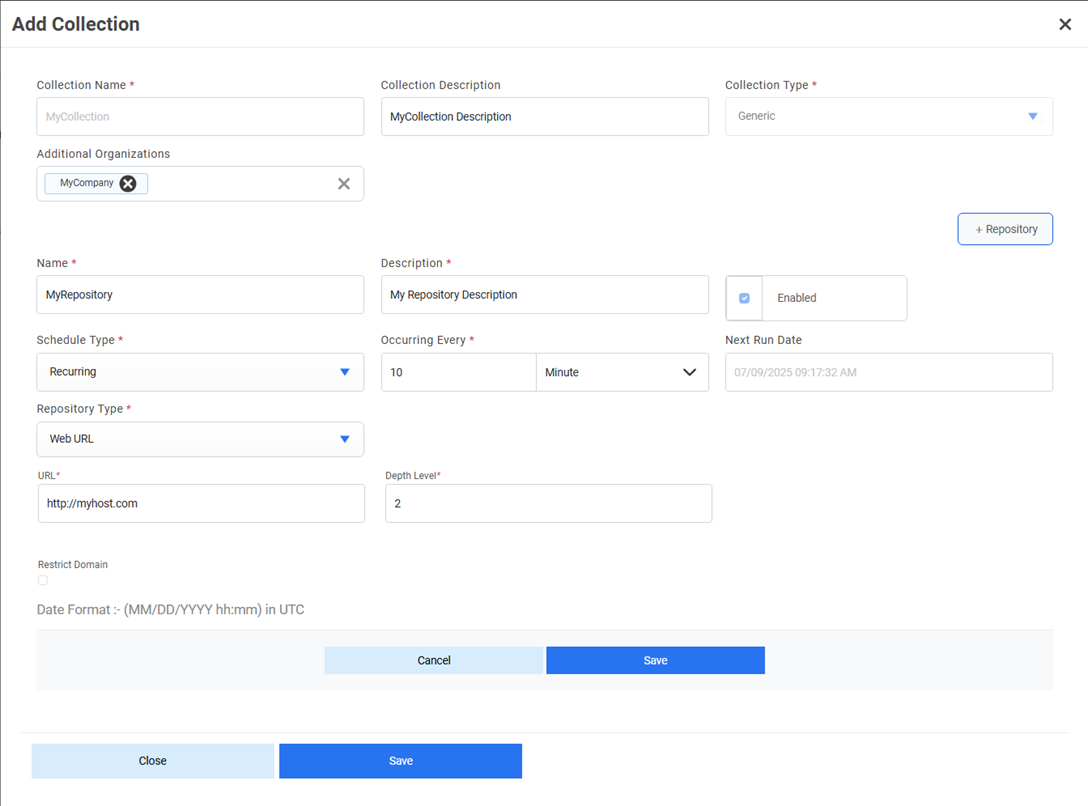Viewport: 1088px width, 806px height.
Task: Click the Occurring Every number field
Action: point(458,372)
